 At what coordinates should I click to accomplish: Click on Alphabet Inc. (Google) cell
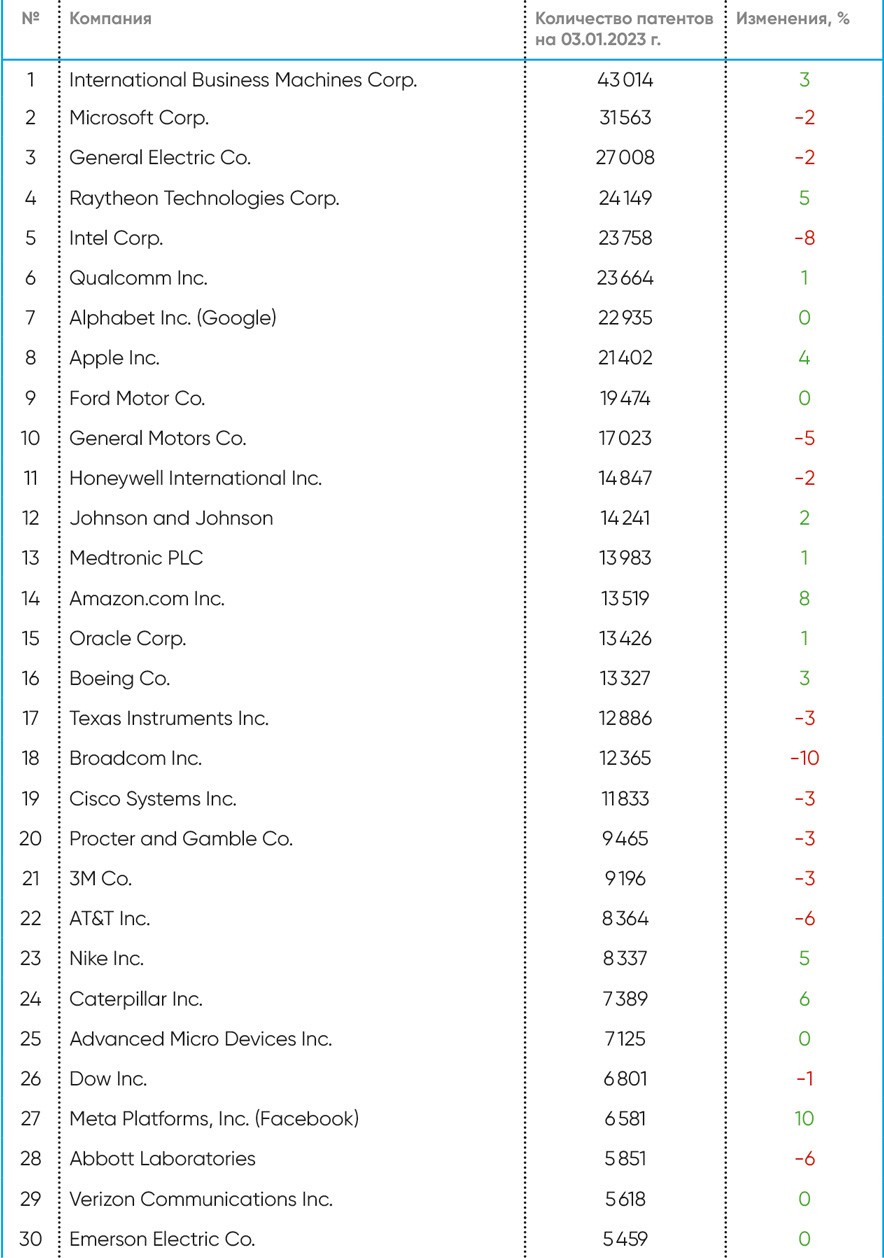point(172,318)
